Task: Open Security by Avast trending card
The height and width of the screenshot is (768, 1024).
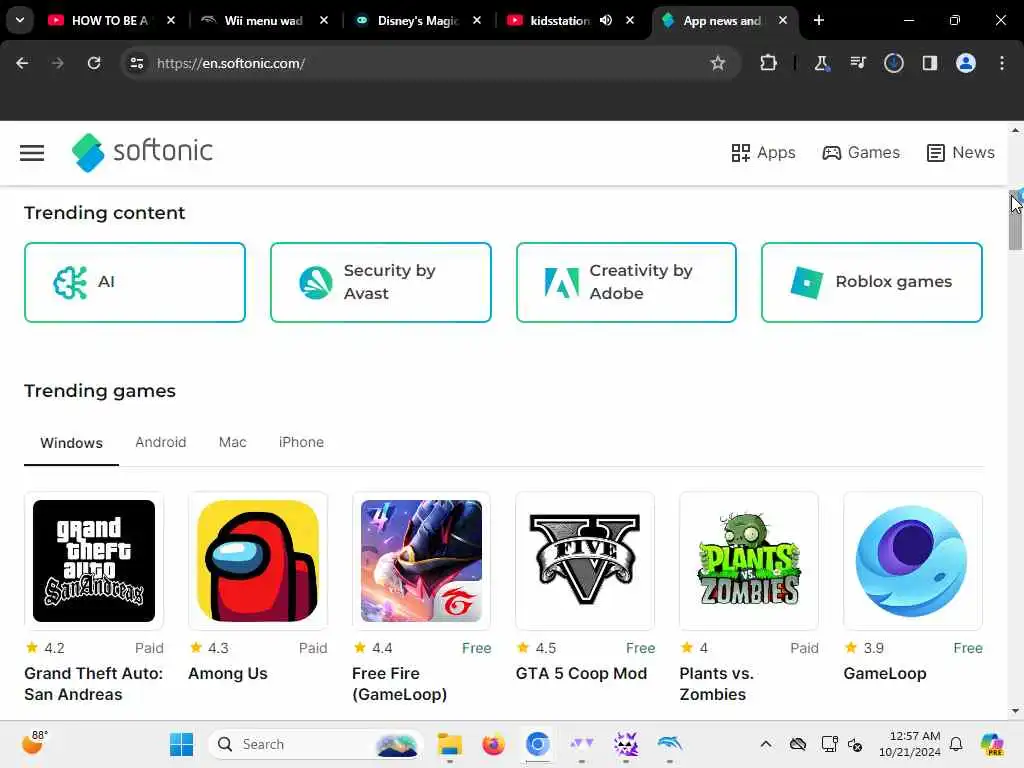Action: pos(381,282)
